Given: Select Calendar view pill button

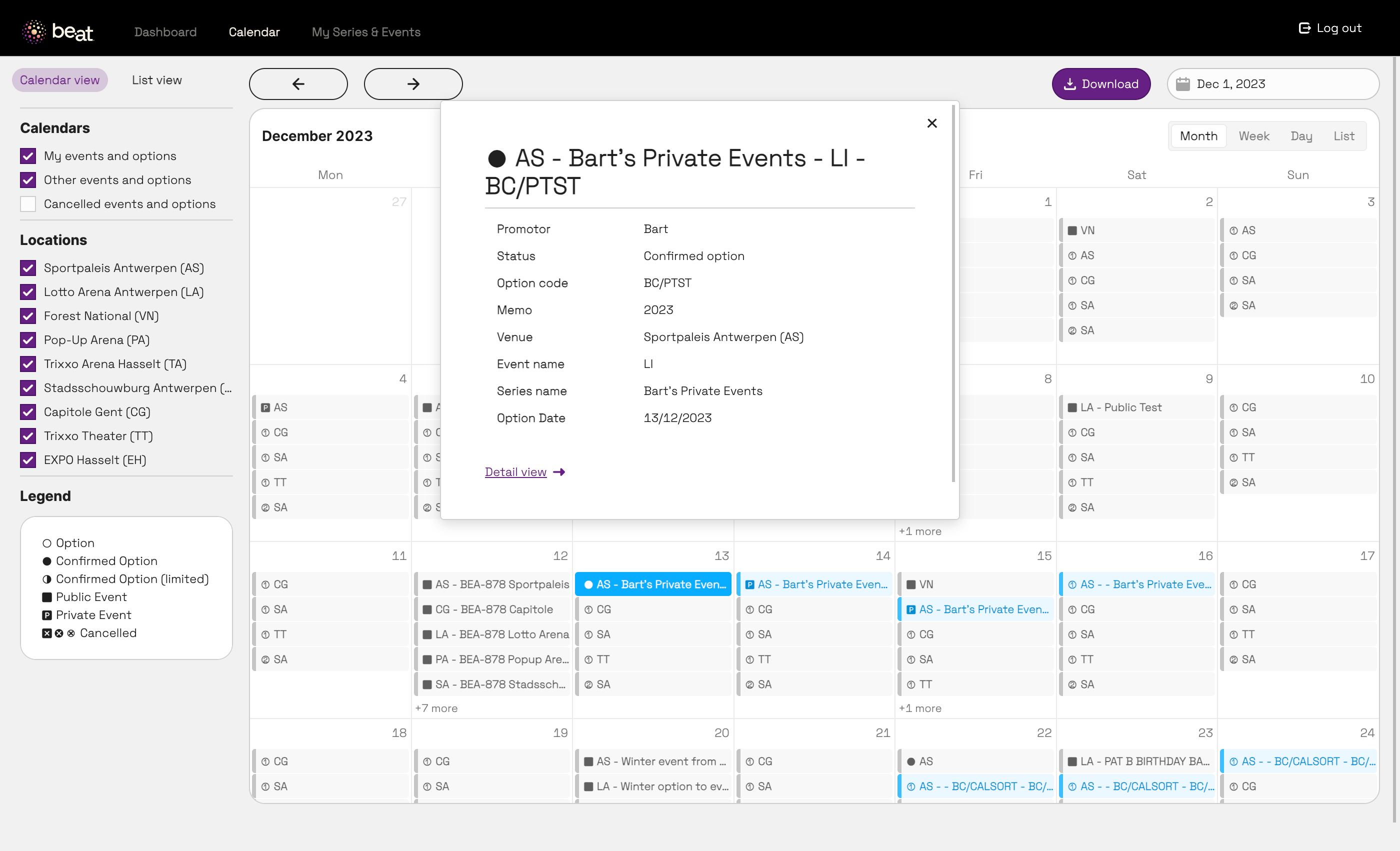Looking at the screenshot, I should [x=59, y=80].
